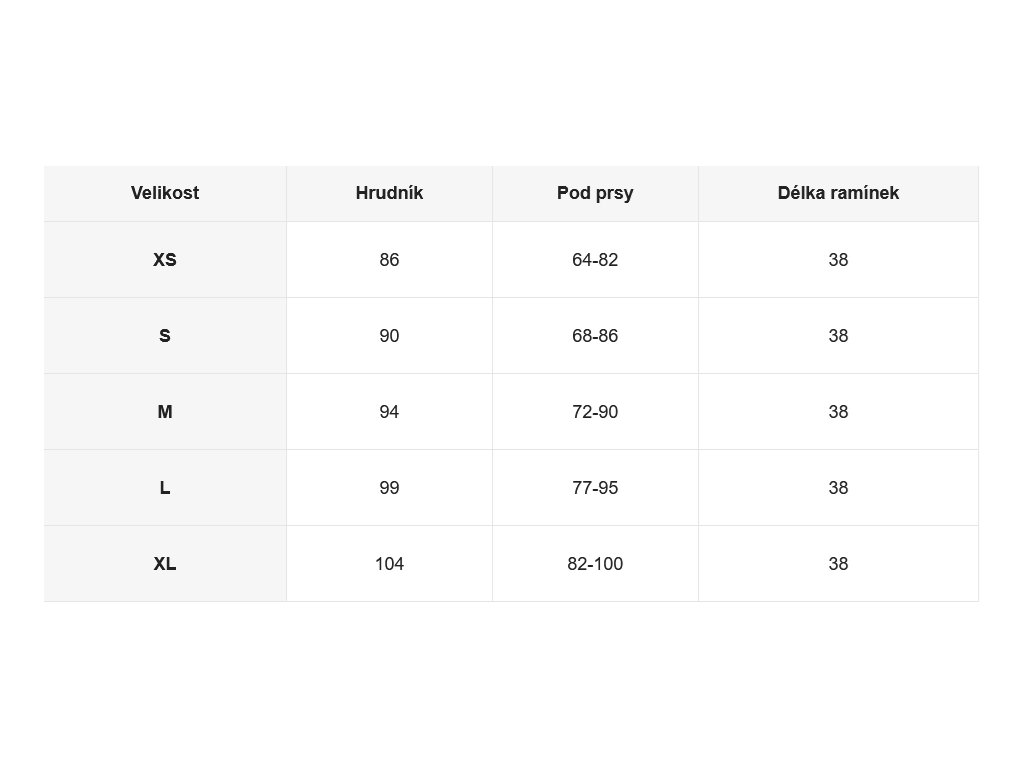Select the underbust range 77-95
Screen dimensions: 1024x768
[595, 488]
